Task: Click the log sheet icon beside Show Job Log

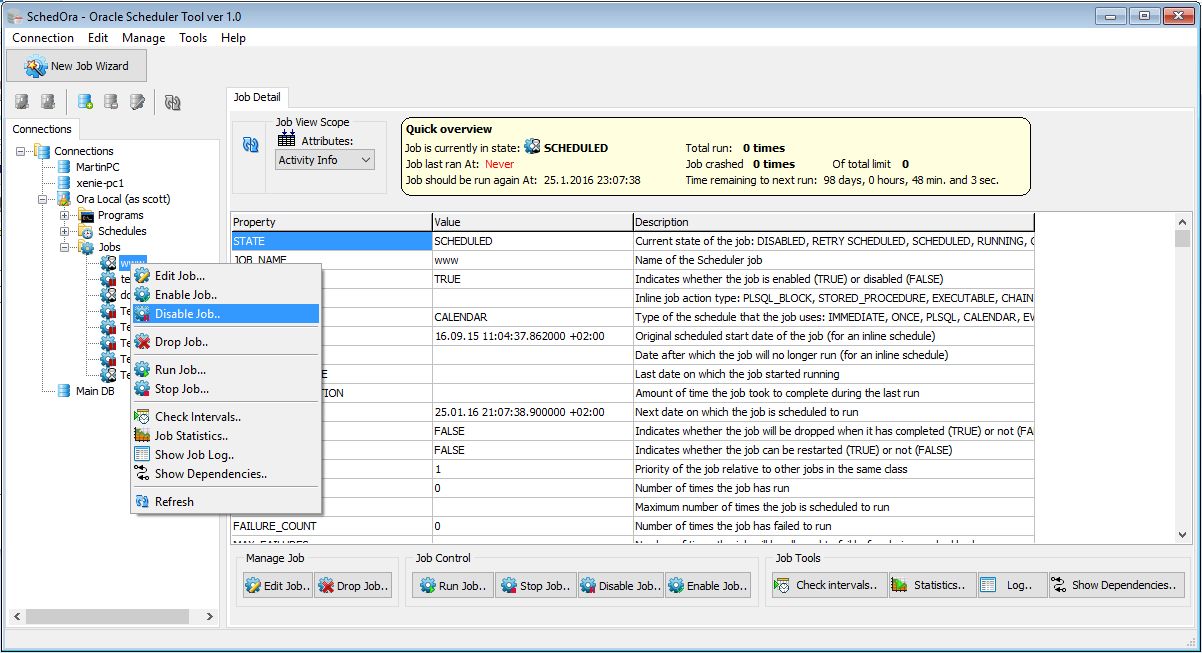Action: coord(142,455)
